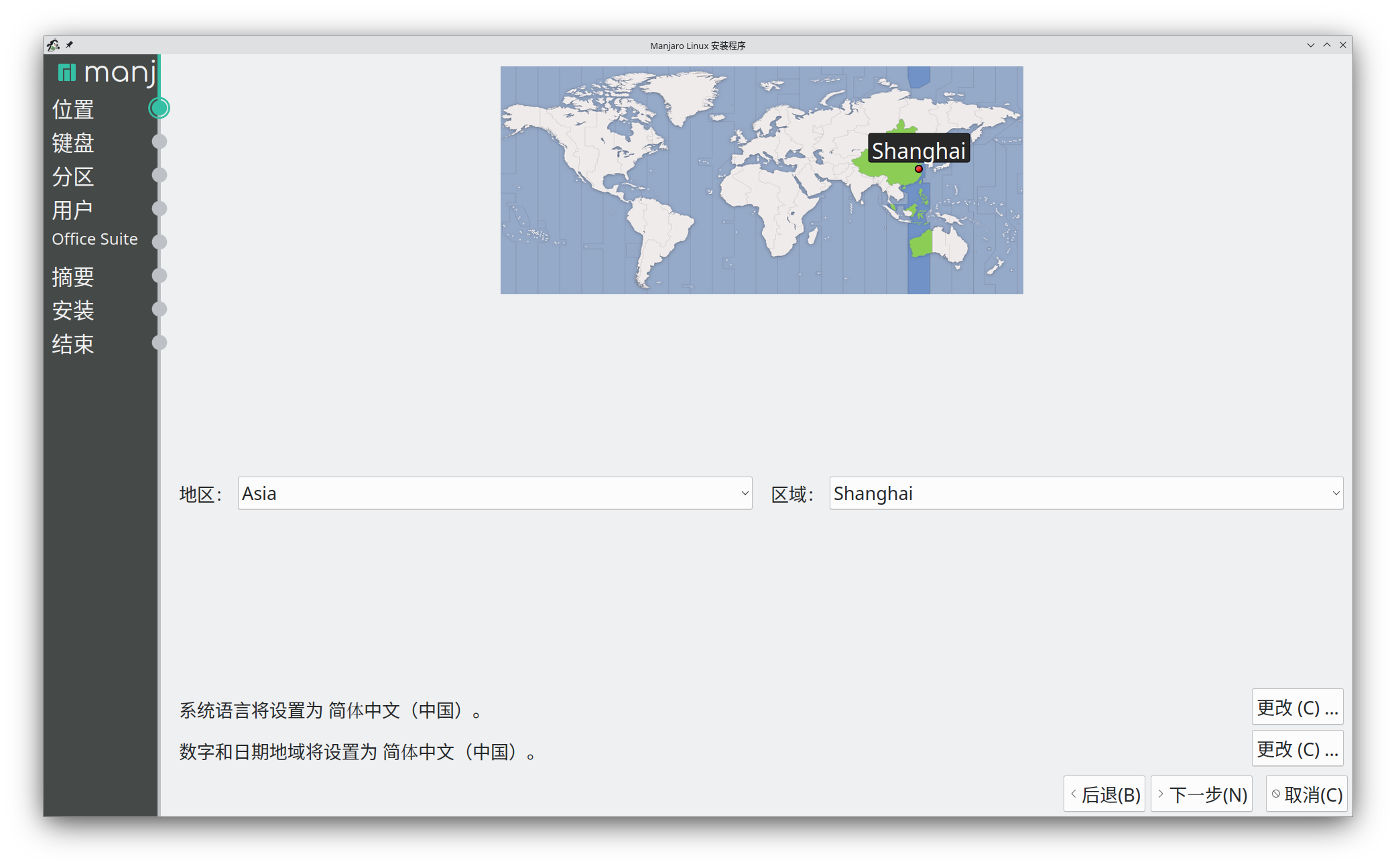Viewport: 1396px width, 868px height.
Task: Click the active teal step indicator beside 位置
Action: tap(159, 108)
